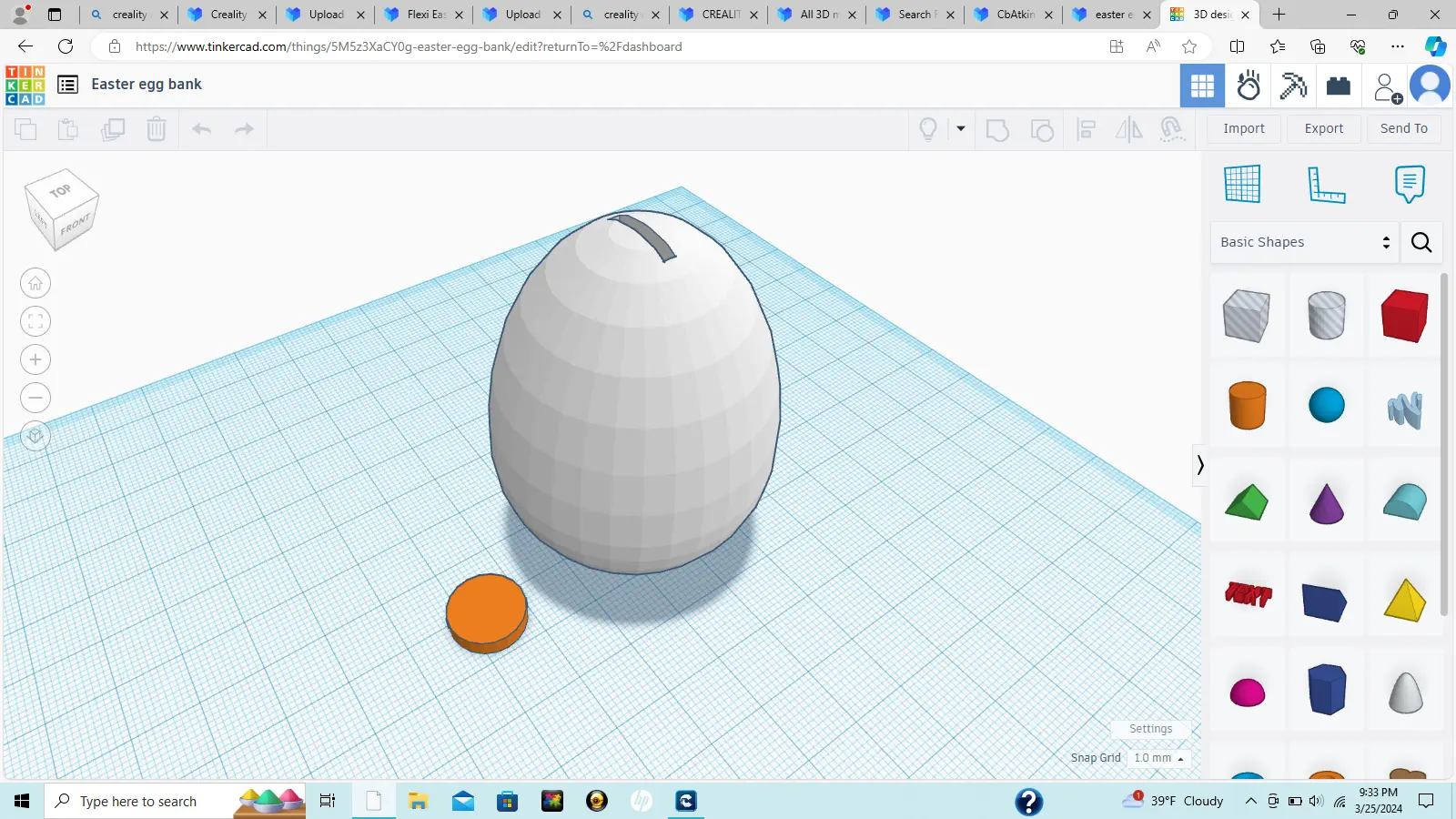Open the Basic Shapes dropdown
The image size is (1456, 819).
point(1303,242)
